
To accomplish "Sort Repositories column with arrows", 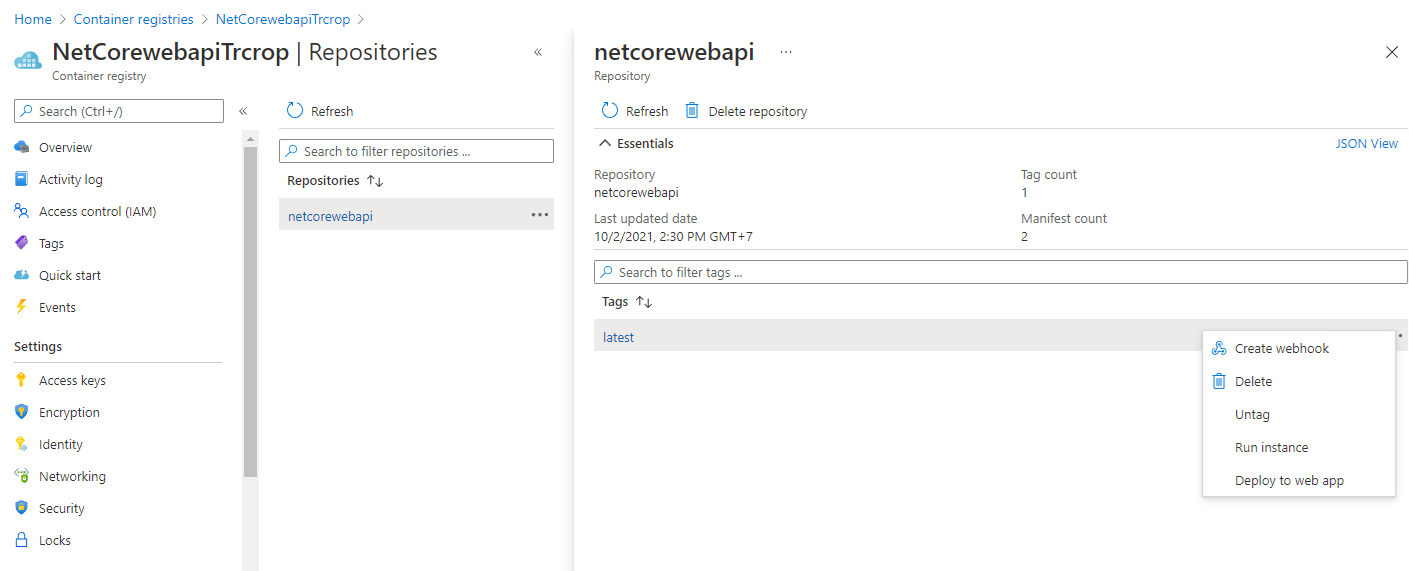I will click(x=376, y=181).
